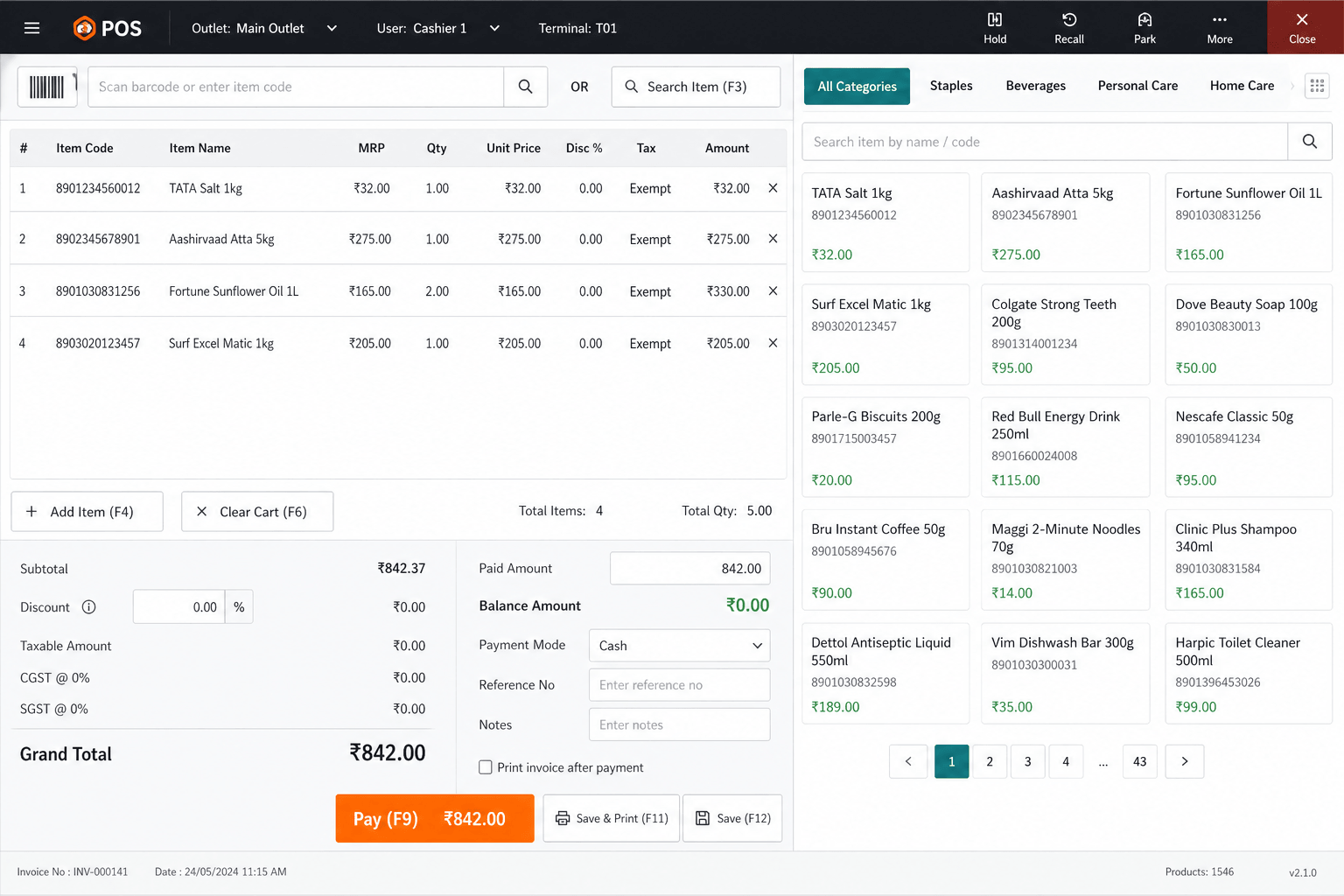Click Clear Cart (F6) button
This screenshot has width=1344, height=896.
point(257,512)
